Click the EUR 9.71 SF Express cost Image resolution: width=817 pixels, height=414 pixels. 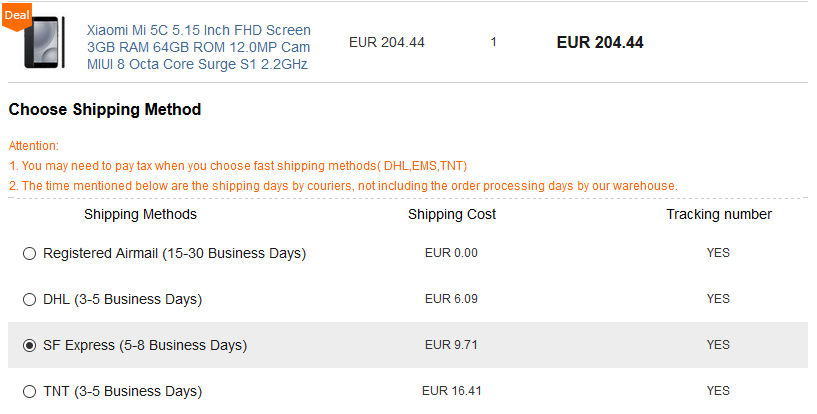[x=451, y=345]
